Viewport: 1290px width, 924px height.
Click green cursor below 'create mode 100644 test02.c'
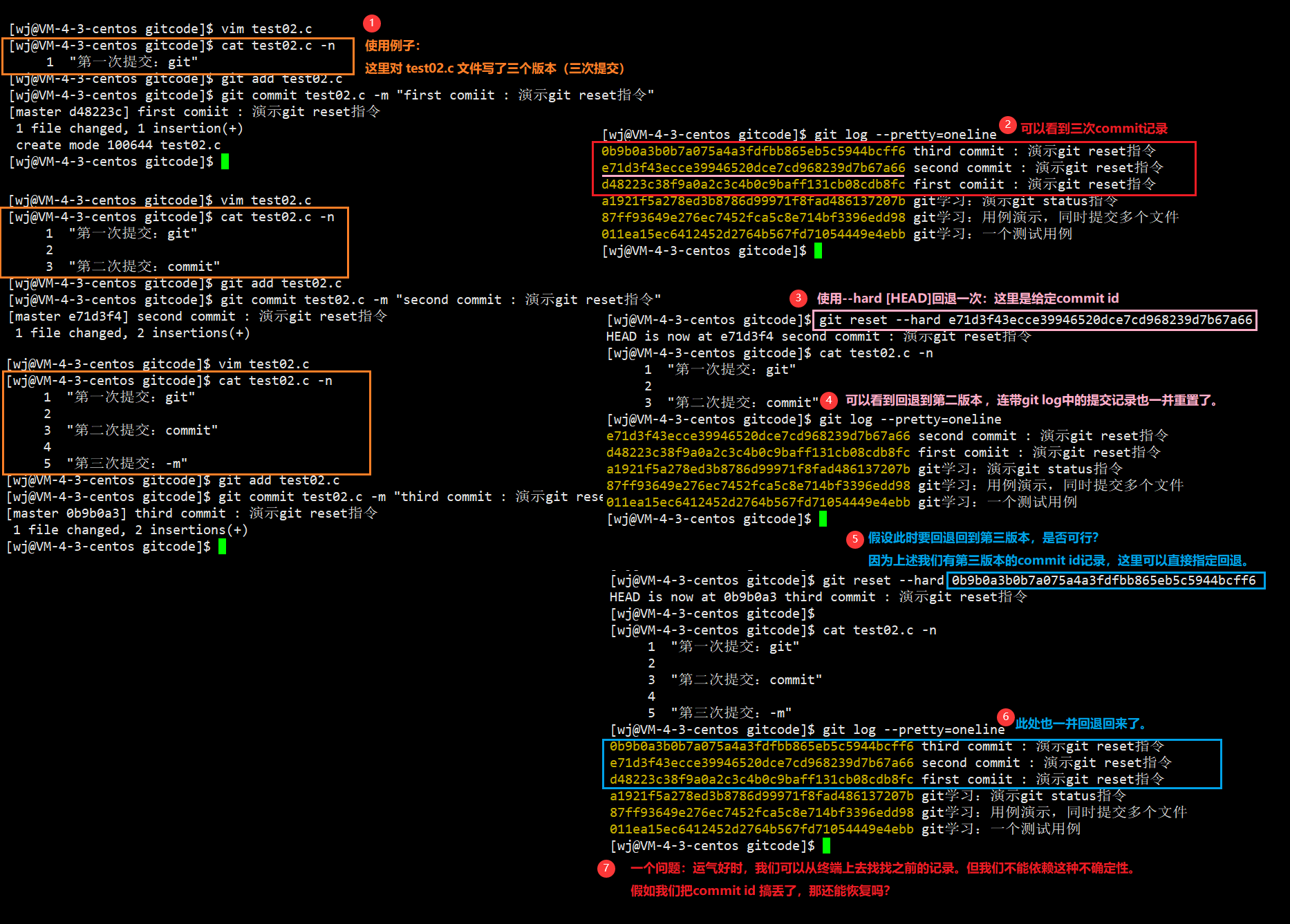click(x=225, y=161)
